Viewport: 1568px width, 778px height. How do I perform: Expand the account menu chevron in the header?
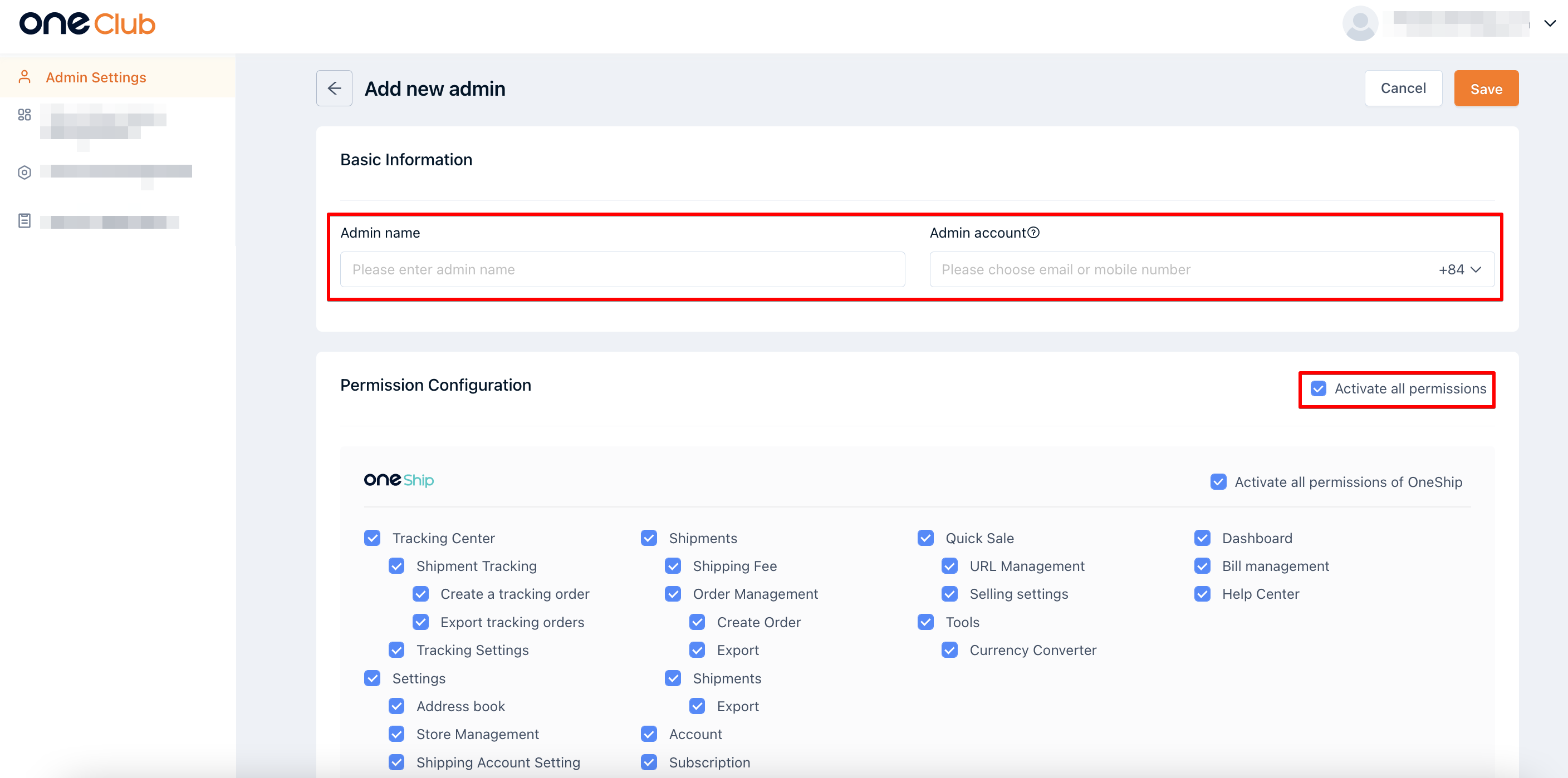coord(1550,24)
